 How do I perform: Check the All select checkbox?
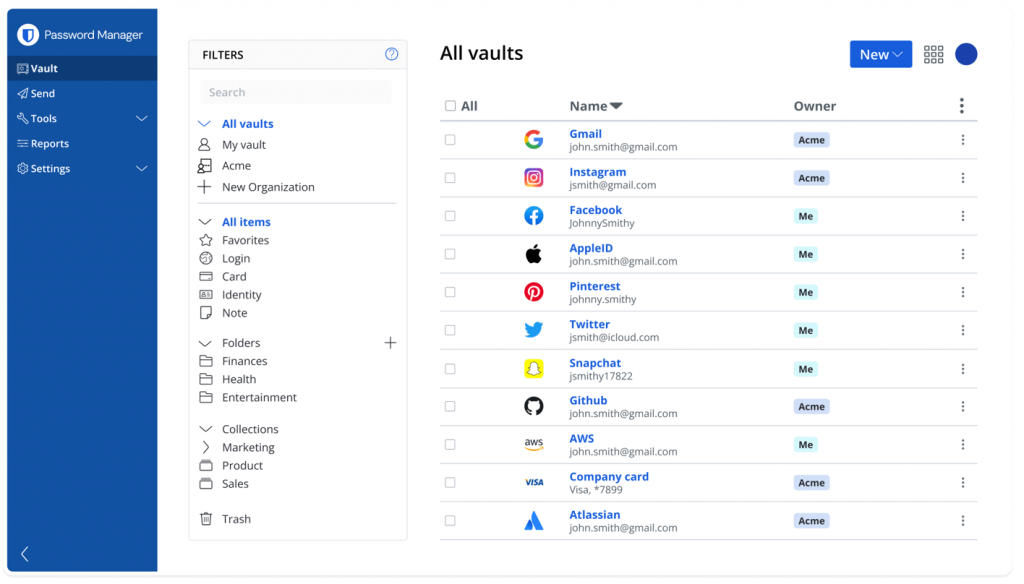pyautogui.click(x=450, y=106)
